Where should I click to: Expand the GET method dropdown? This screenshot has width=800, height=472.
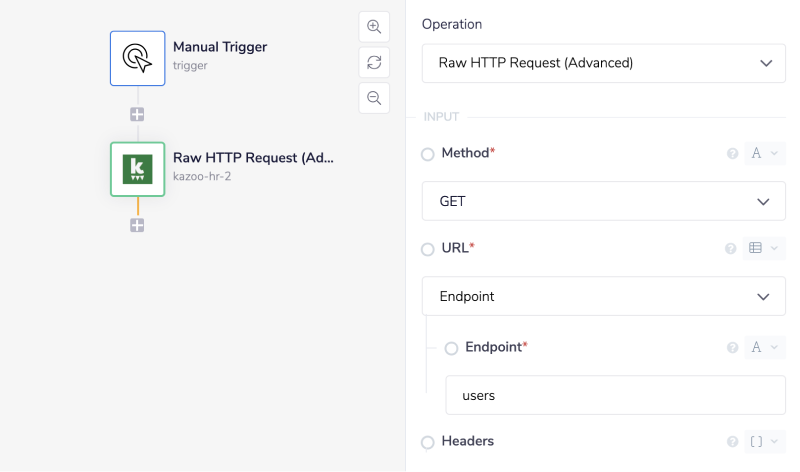point(603,201)
